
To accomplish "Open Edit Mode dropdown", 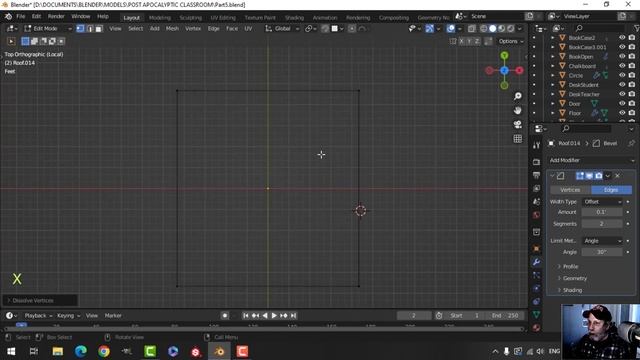I will (x=47, y=29).
